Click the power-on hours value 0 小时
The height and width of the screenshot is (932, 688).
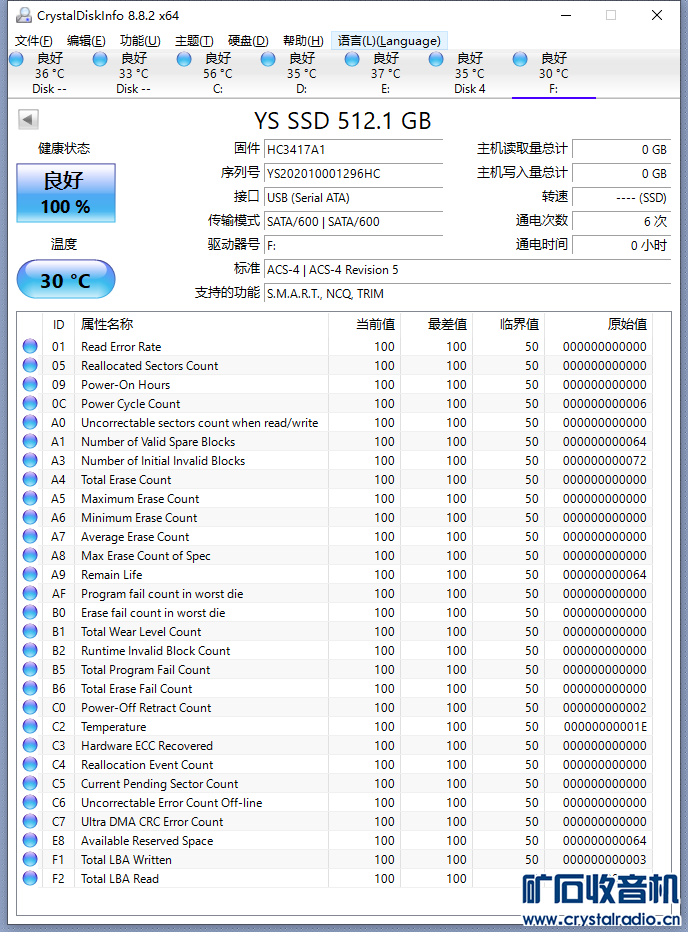click(621, 245)
